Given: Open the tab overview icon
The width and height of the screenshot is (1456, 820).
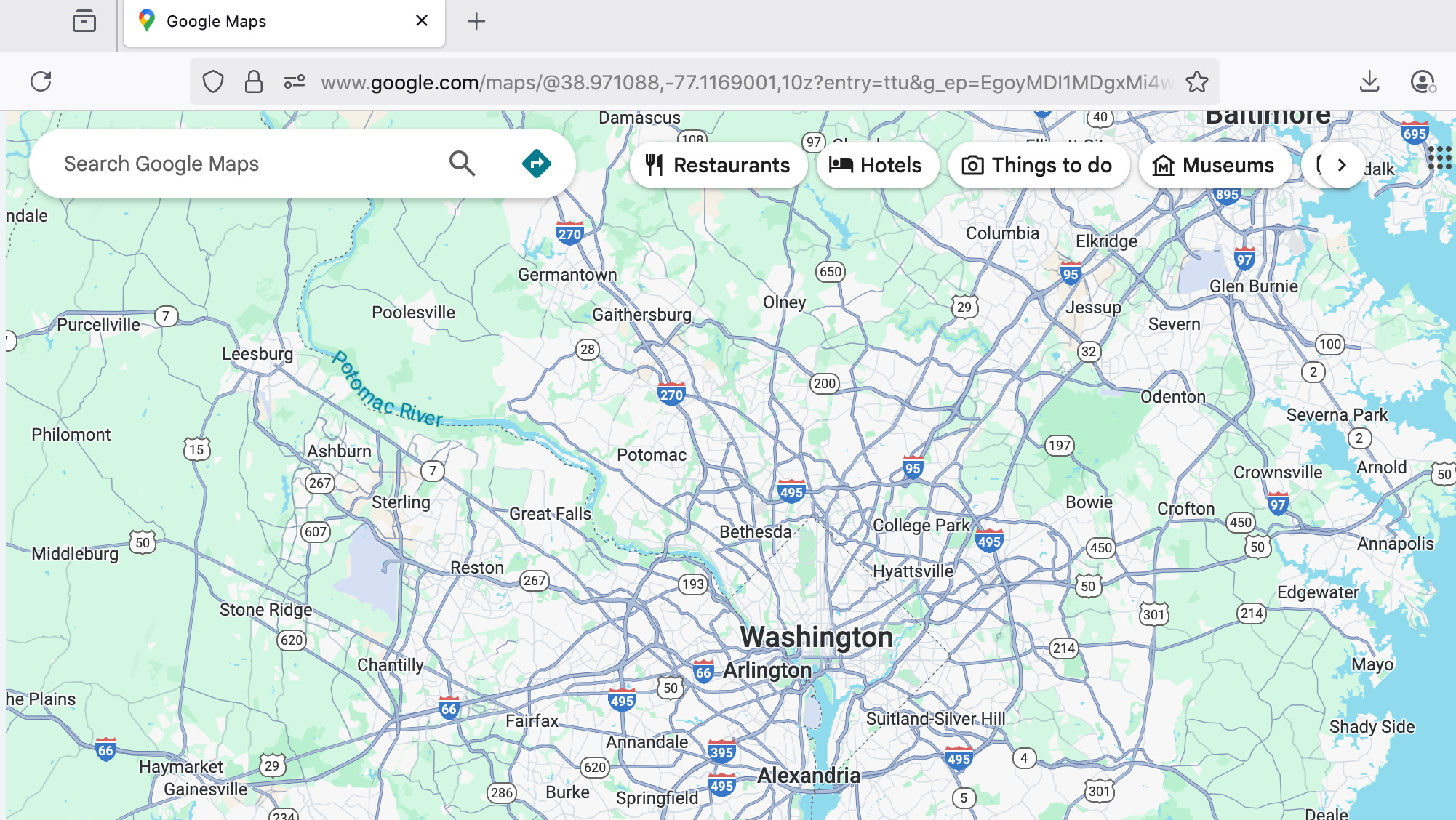Looking at the screenshot, I should pyautogui.click(x=84, y=21).
